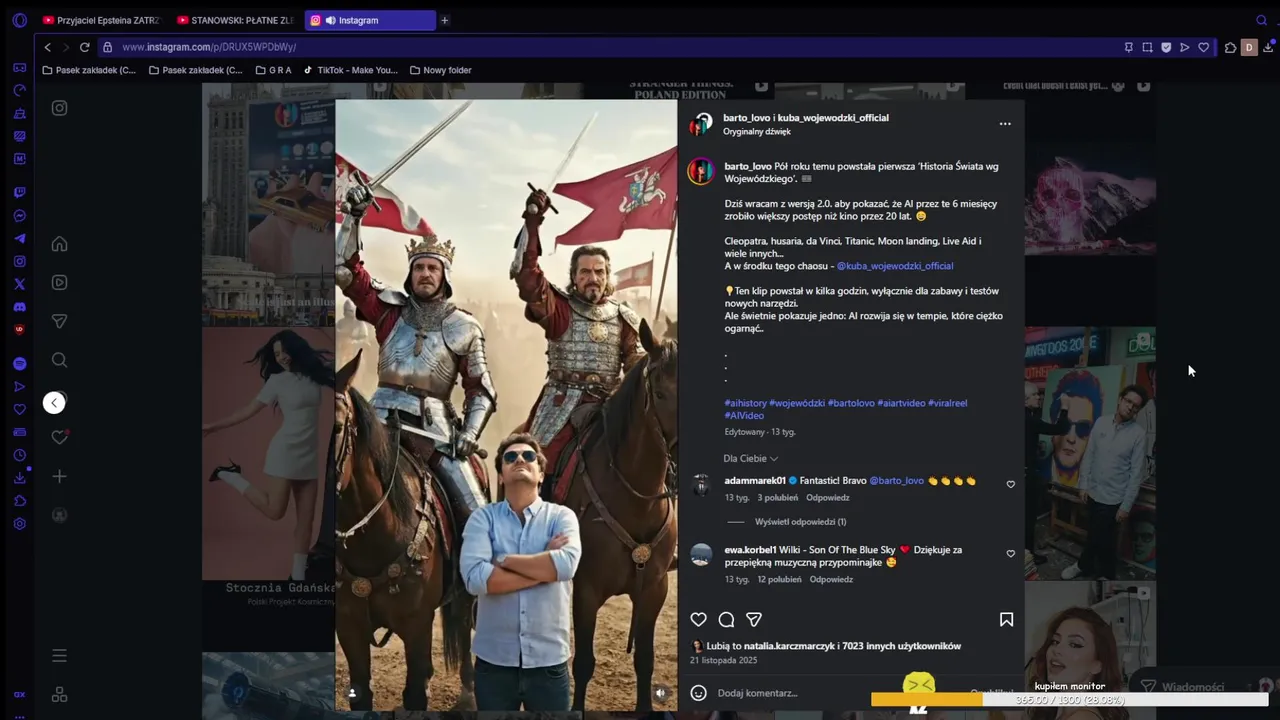Open Instagram Notifications heart icon

click(60, 437)
